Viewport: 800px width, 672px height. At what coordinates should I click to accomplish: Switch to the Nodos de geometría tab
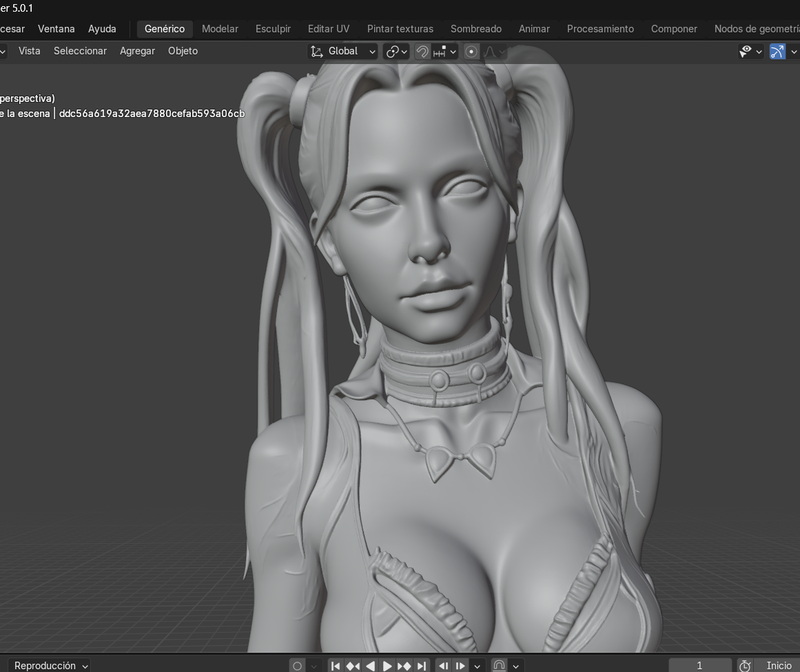[757, 29]
